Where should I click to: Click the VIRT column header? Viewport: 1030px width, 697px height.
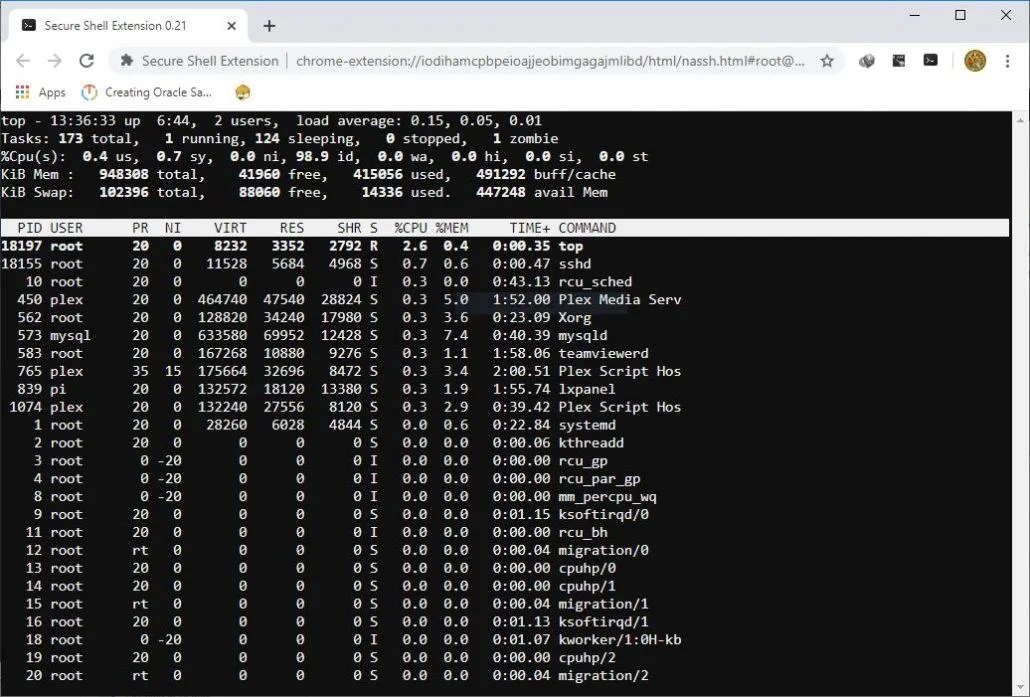pos(231,228)
